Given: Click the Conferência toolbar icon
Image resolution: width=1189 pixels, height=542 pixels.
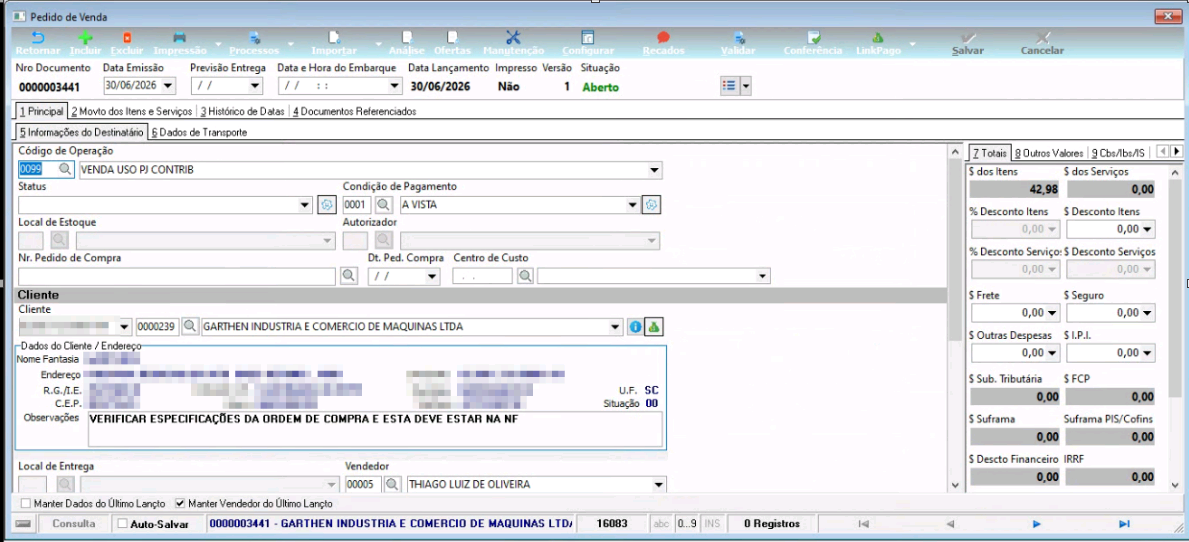Looking at the screenshot, I should click(x=814, y=37).
